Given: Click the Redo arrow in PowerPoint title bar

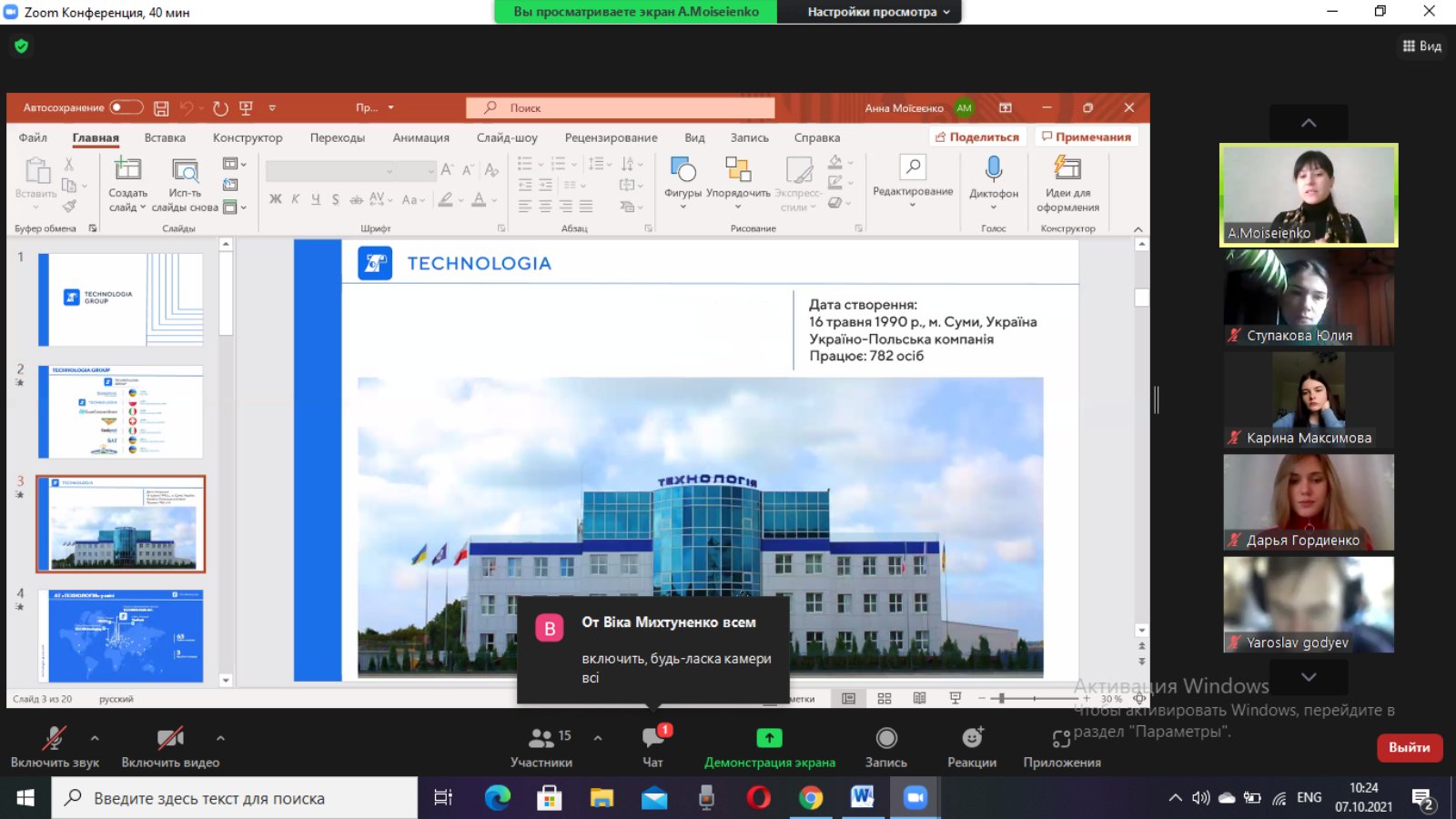Looking at the screenshot, I should 220,108.
